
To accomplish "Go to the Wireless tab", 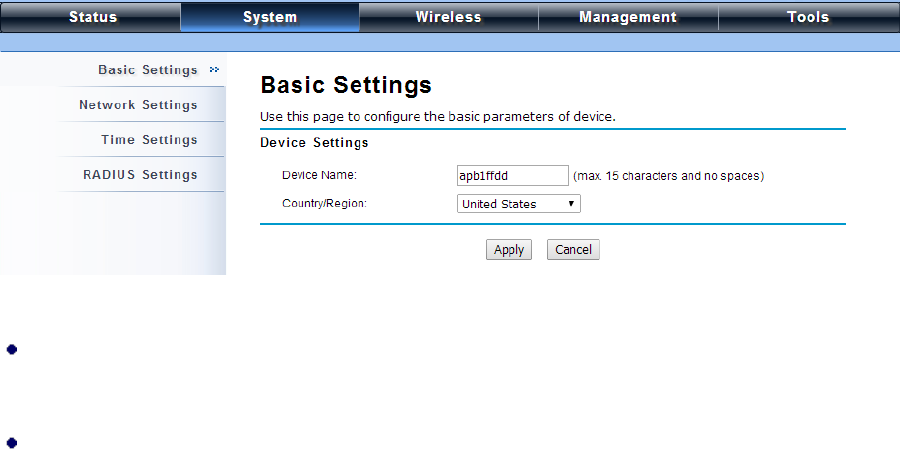I will (448, 17).
